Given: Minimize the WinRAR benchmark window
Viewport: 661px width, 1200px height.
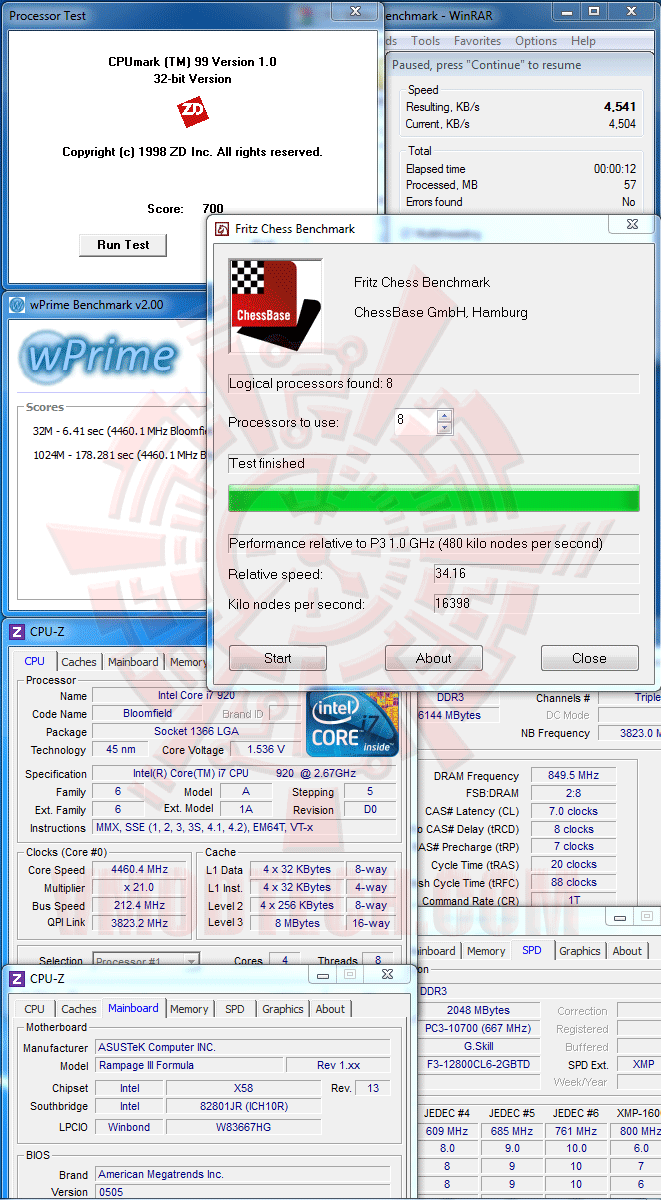Looking at the screenshot, I should [568, 11].
